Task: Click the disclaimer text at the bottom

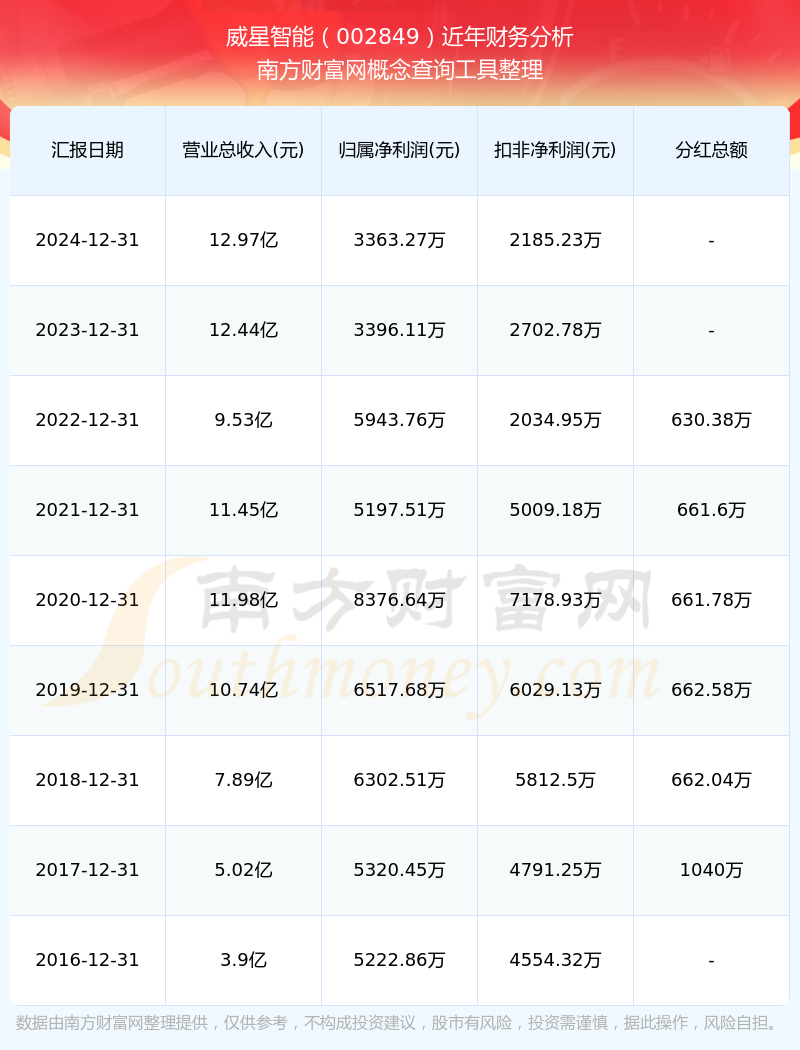Action: [400, 1023]
